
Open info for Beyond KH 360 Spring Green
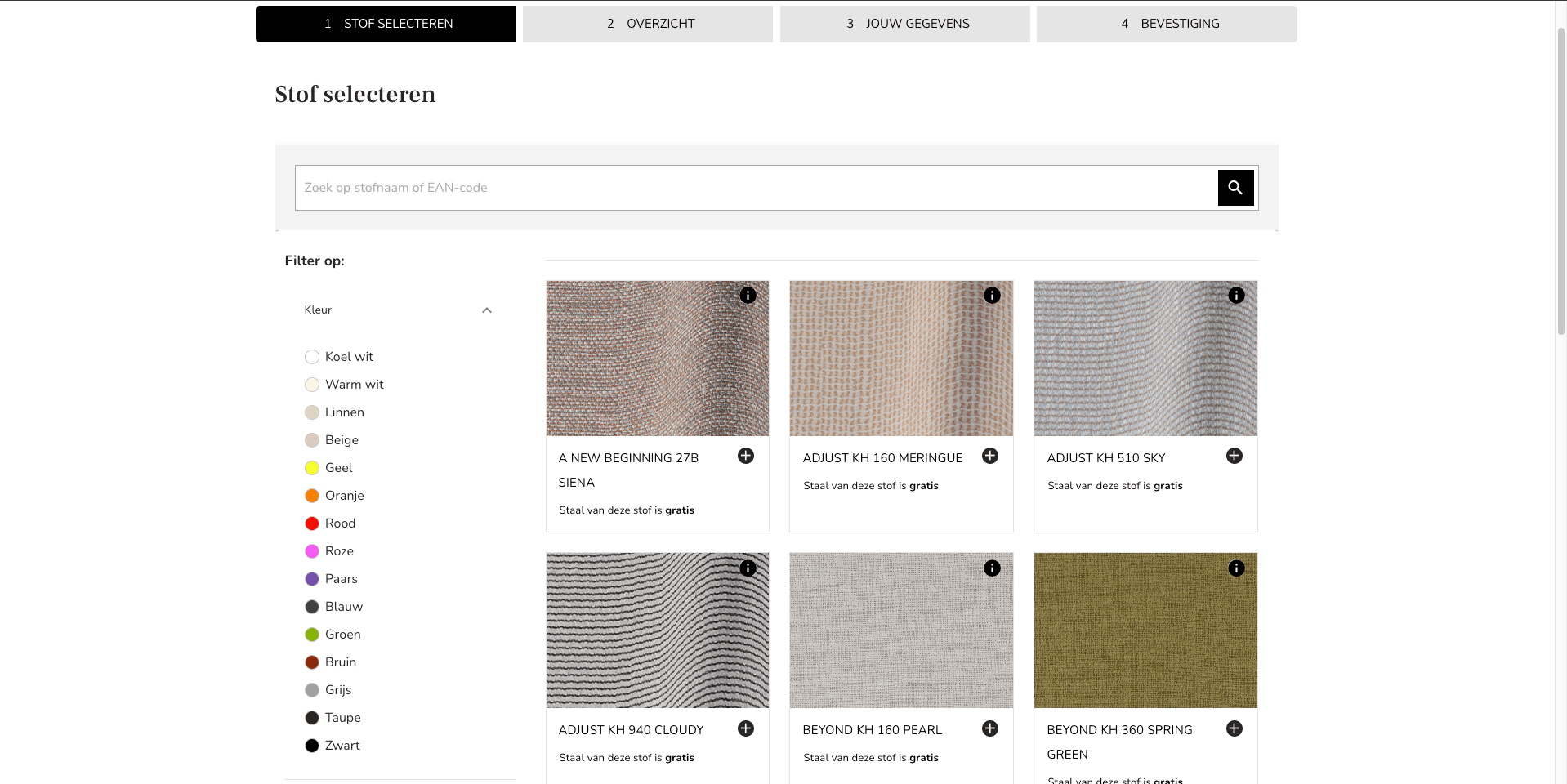pos(1236,568)
